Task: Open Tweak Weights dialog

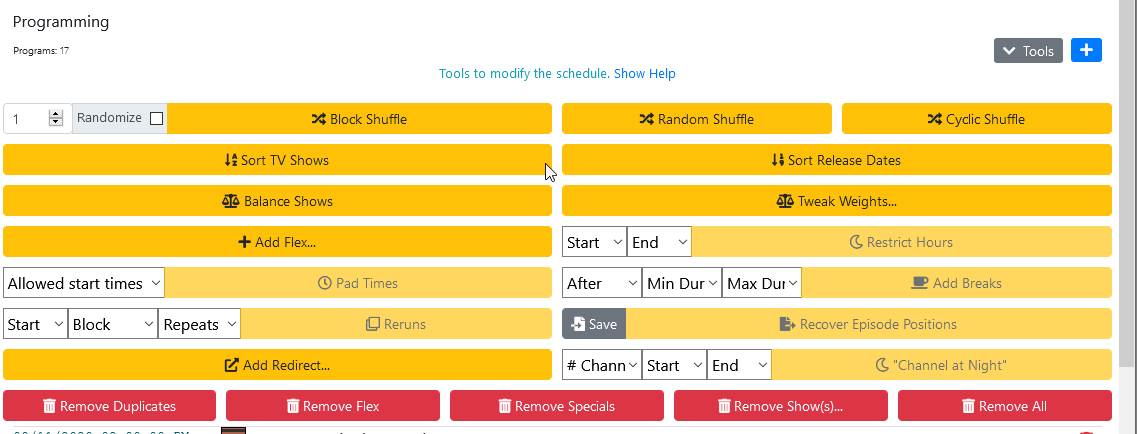Action: click(x=836, y=201)
